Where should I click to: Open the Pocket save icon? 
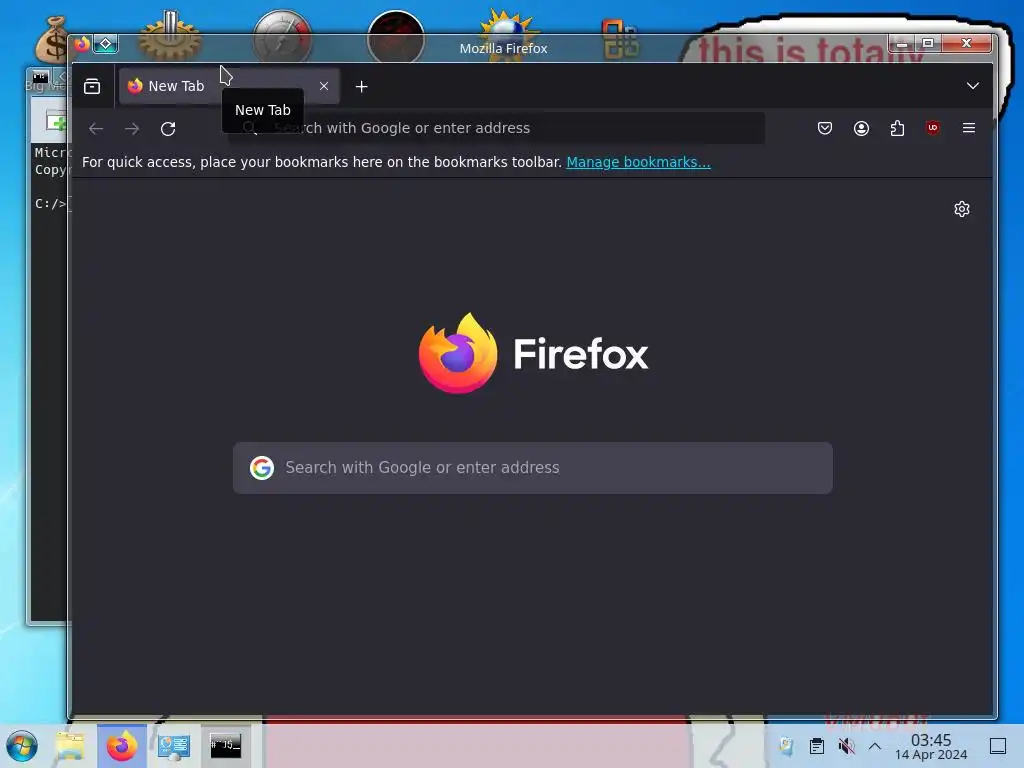[x=825, y=128]
